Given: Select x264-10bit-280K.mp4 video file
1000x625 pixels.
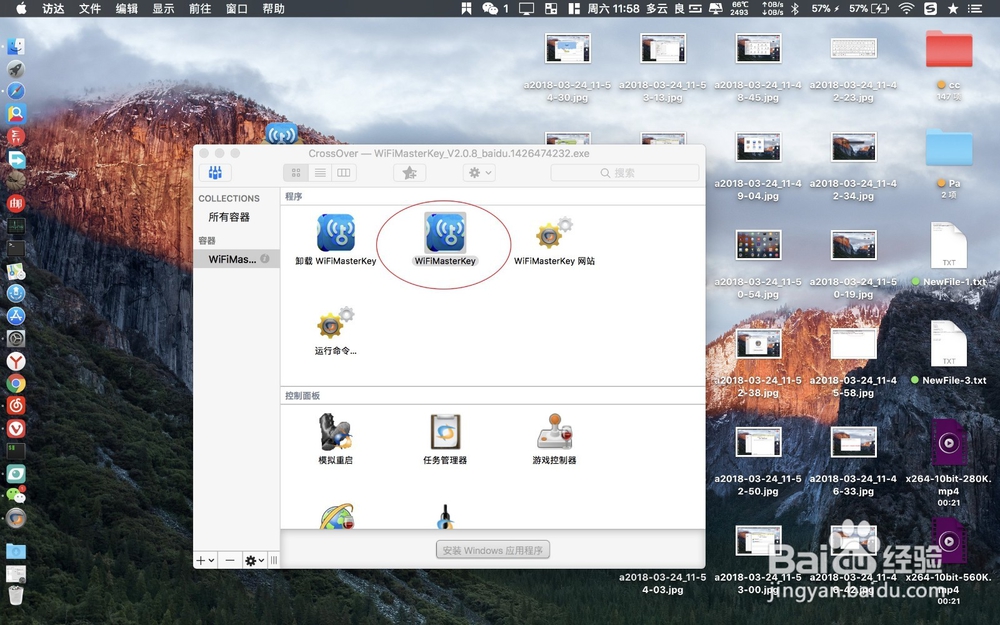Looking at the screenshot, I should click(x=948, y=443).
